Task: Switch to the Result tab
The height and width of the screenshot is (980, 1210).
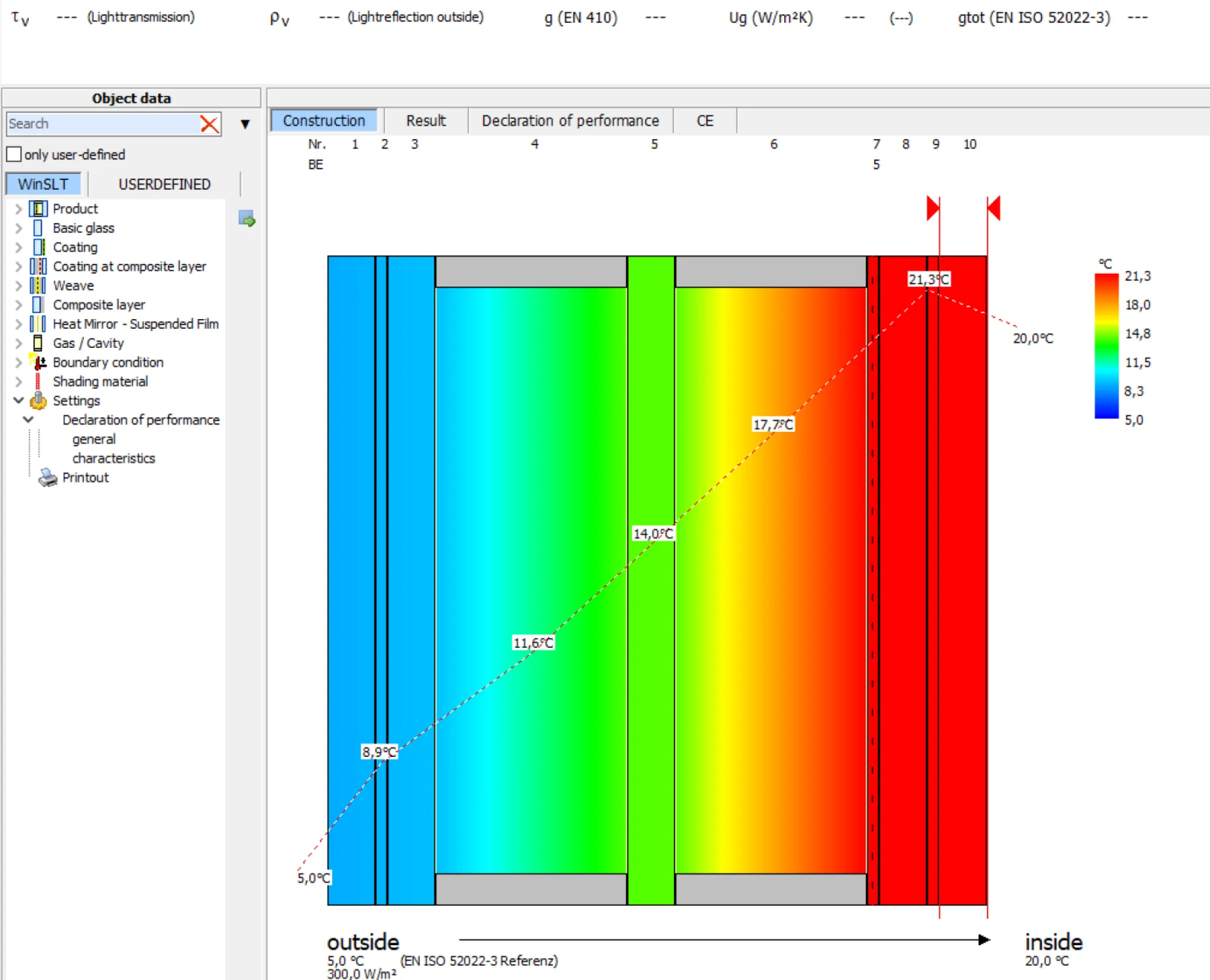Action: click(425, 120)
